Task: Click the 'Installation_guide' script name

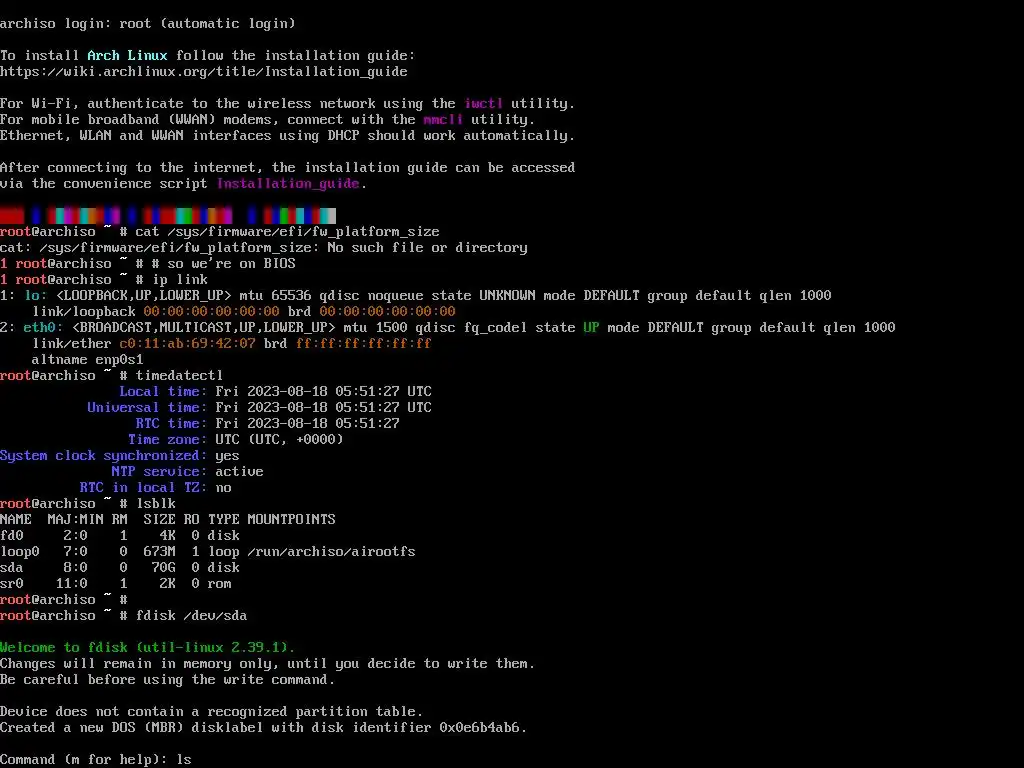Action: [x=288, y=184]
